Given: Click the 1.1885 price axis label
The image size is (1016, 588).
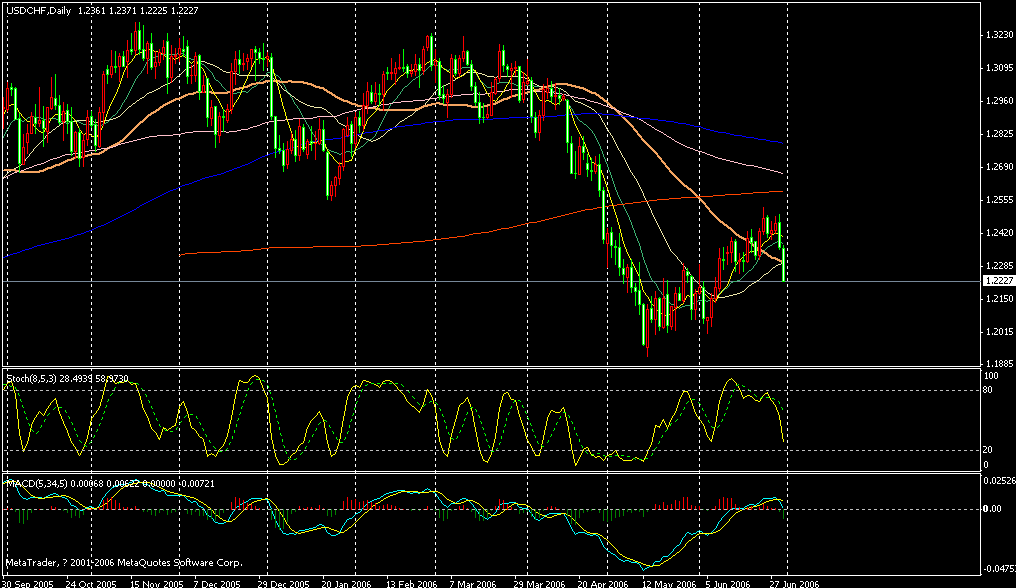Looking at the screenshot, I should point(999,364).
